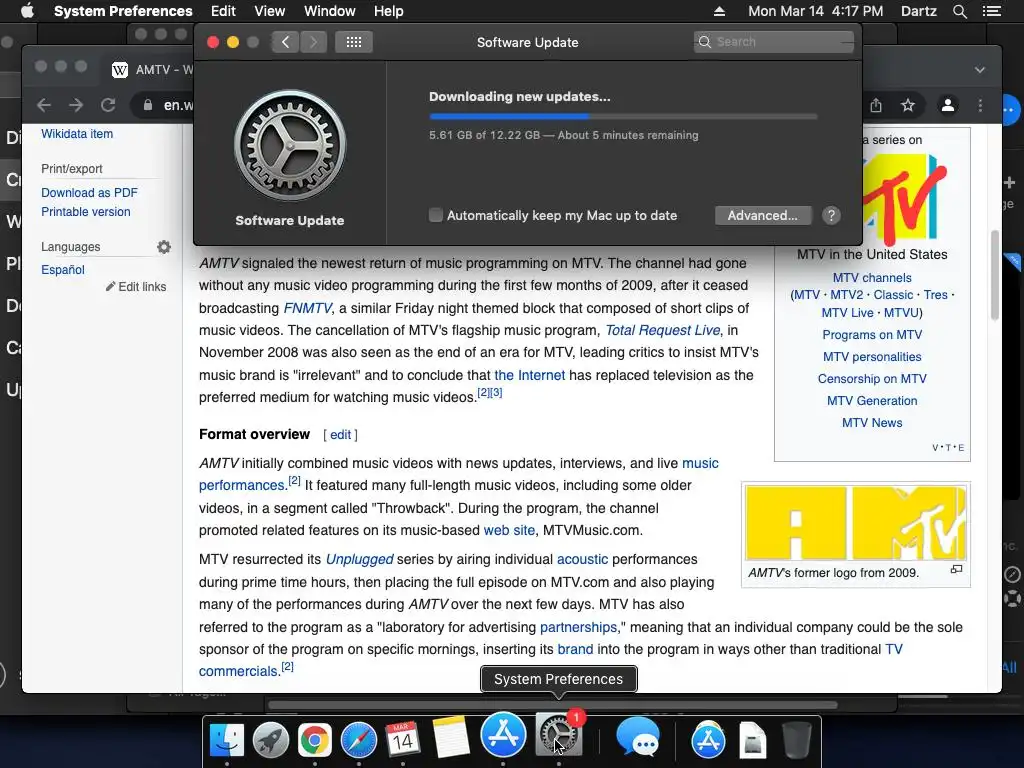The height and width of the screenshot is (768, 1024).
Task: Click the eject icon in the menu bar
Action: coord(719,11)
